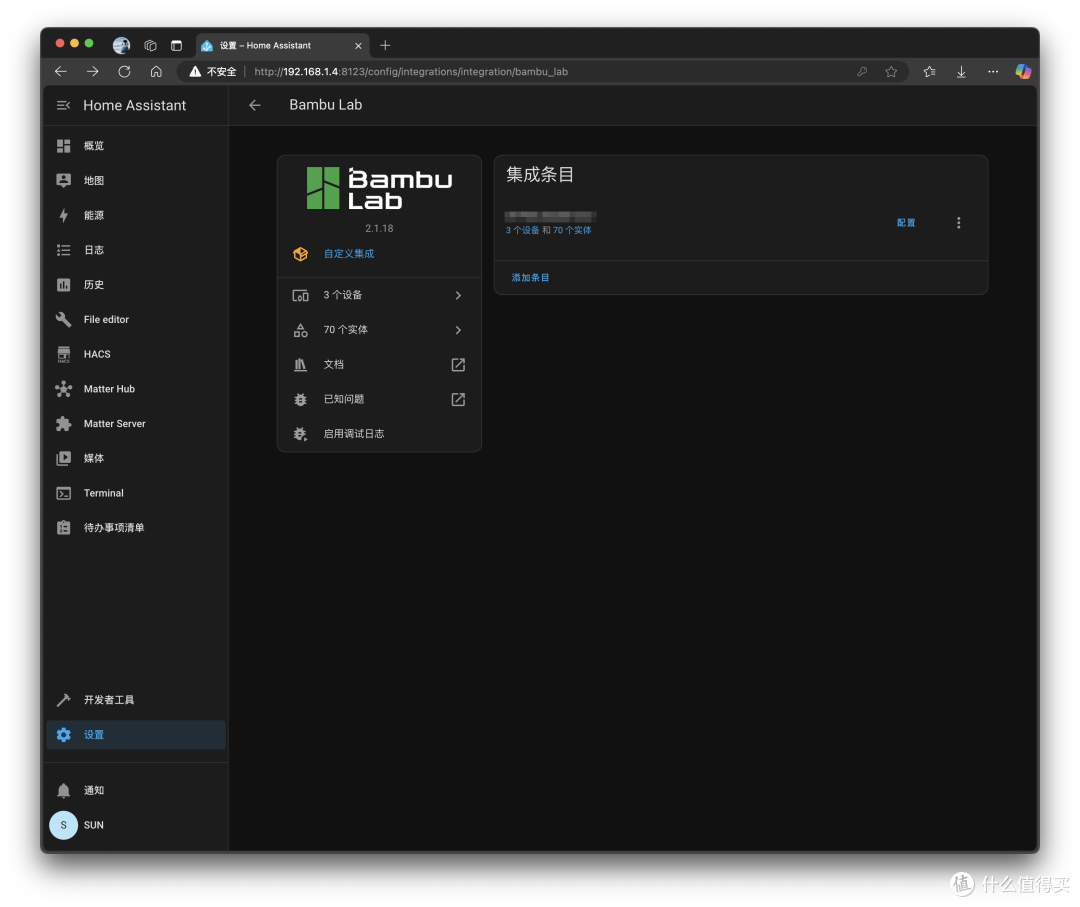Click 添加条目 to add an entry
Screen dimensions: 1080x907
pyautogui.click(x=530, y=278)
